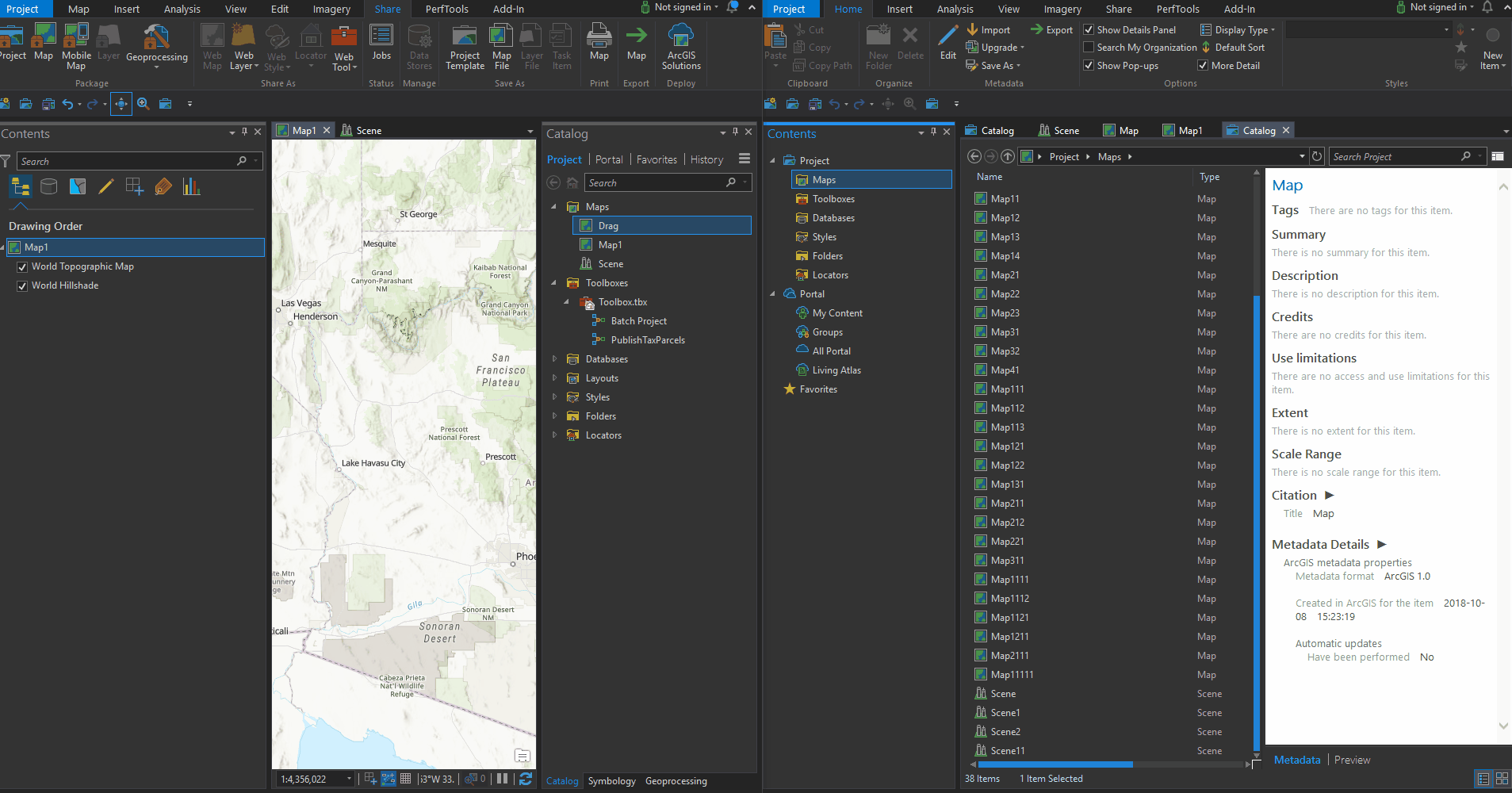Open the Web Tool share option

tap(344, 46)
